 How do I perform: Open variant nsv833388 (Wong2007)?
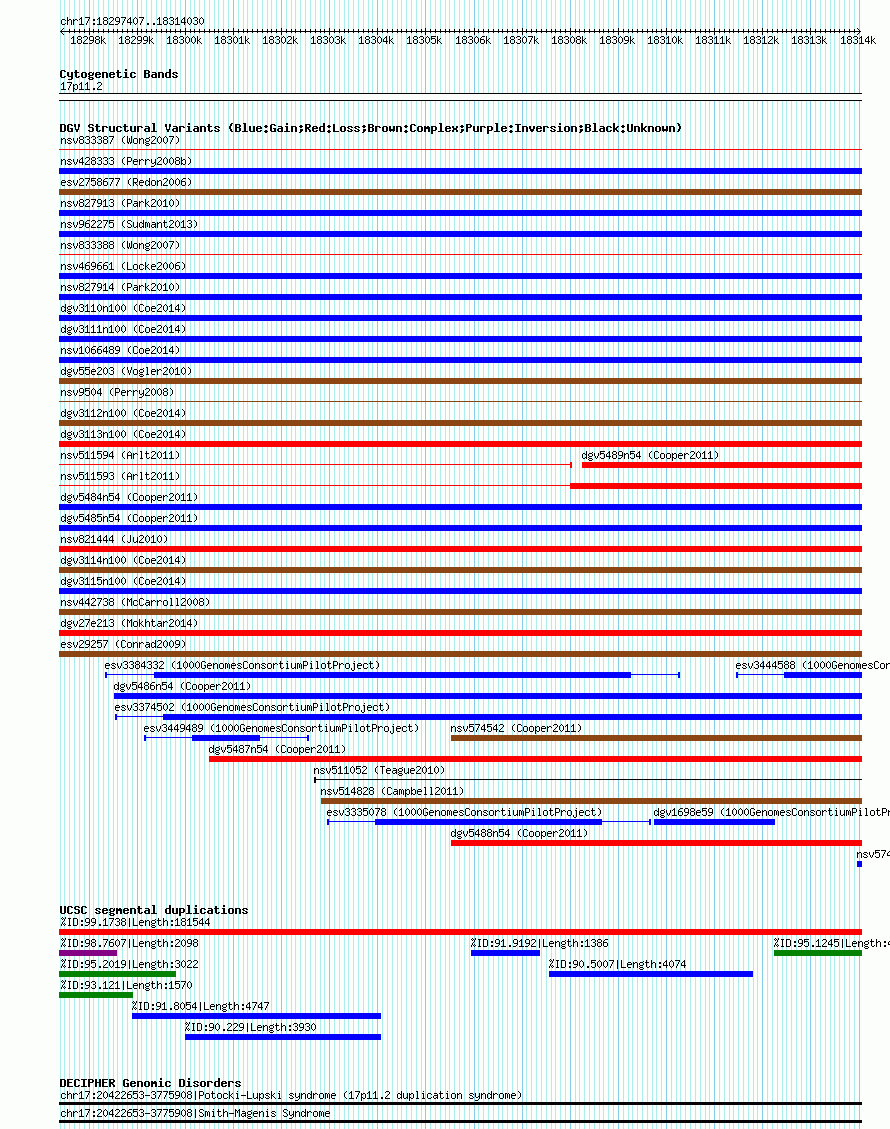point(120,245)
